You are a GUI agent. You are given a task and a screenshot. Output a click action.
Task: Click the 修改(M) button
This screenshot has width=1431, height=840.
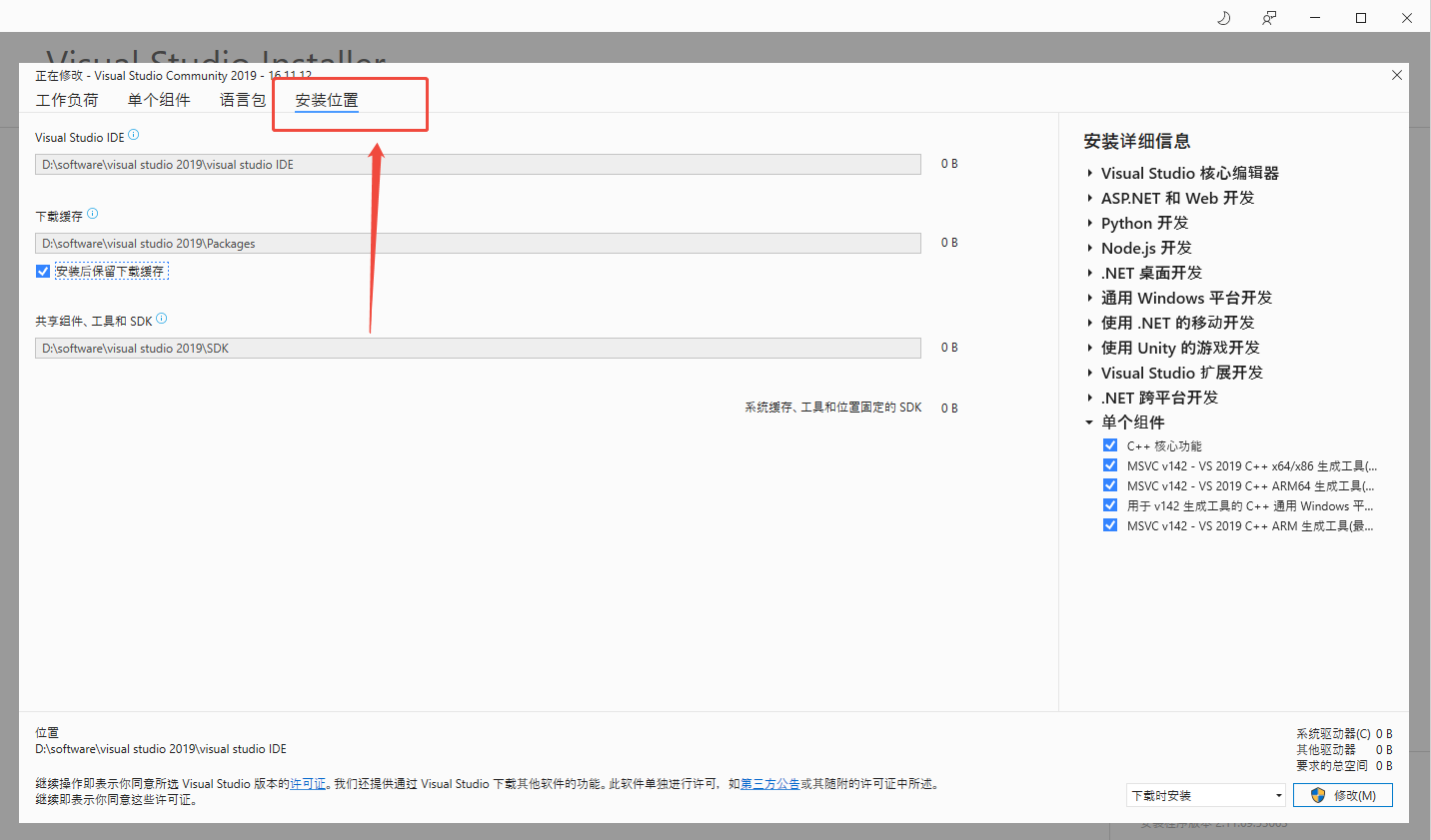(1343, 795)
